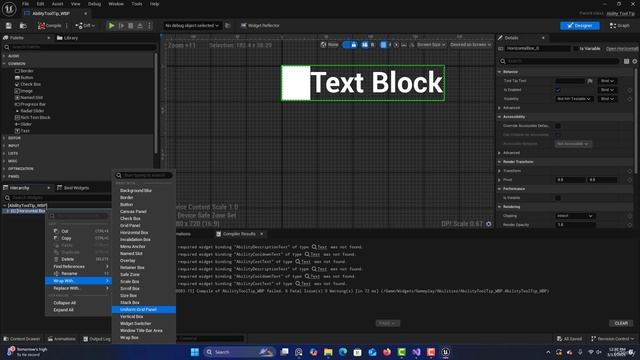Open the Bind Widgets tab
Image resolution: width=640 pixels, height=360 pixels.
click(x=73, y=188)
